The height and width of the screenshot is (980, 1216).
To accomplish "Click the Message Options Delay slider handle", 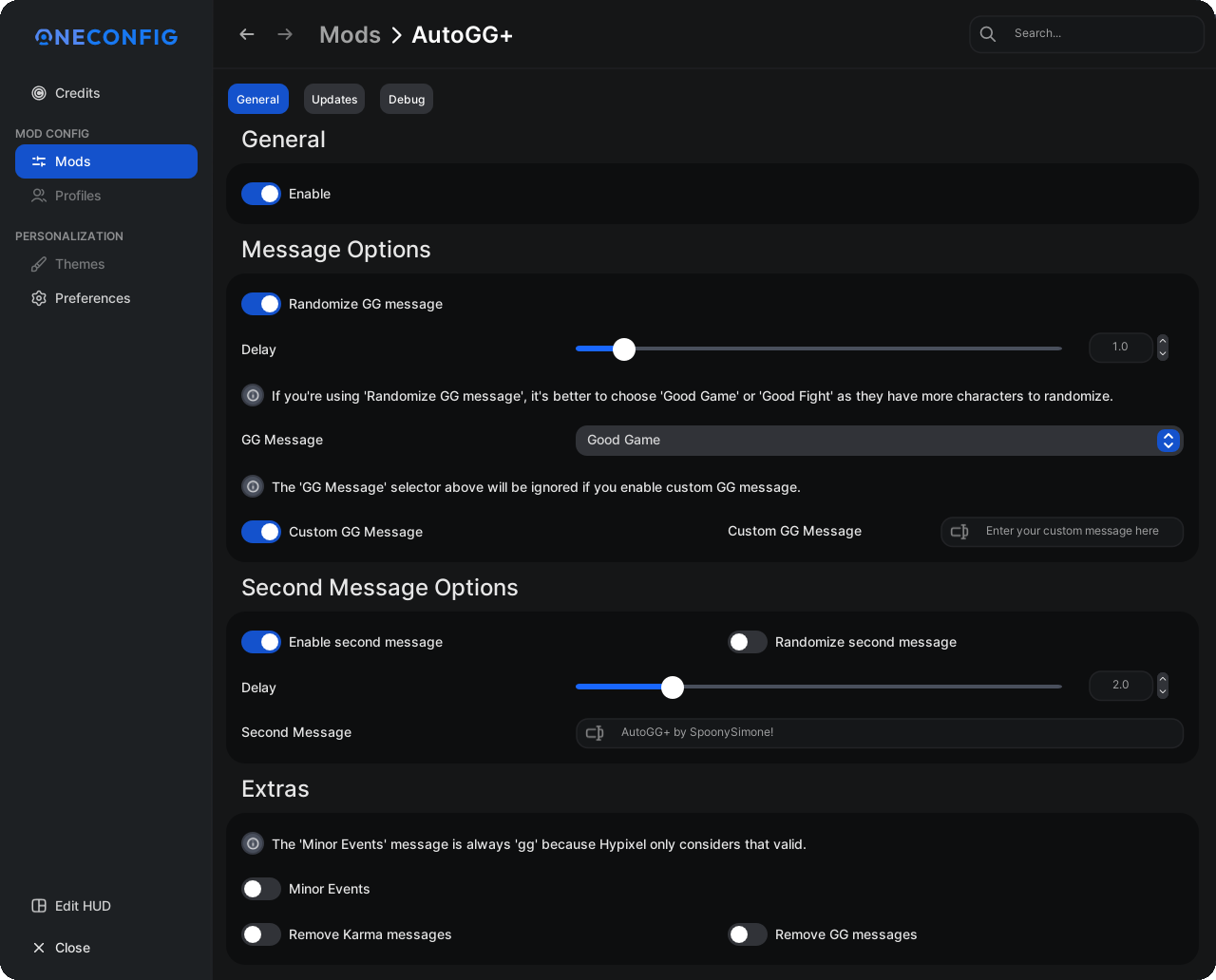I will 624,349.
